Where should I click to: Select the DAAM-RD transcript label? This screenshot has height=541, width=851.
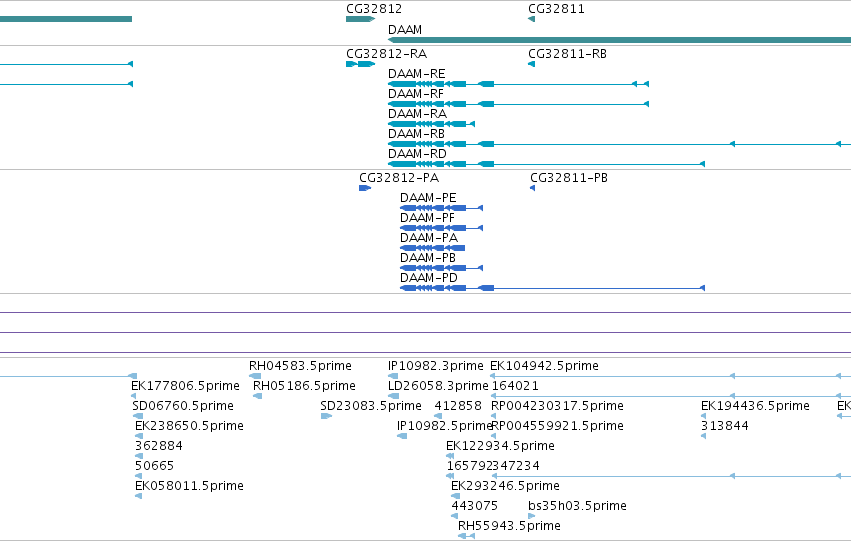click(417, 154)
